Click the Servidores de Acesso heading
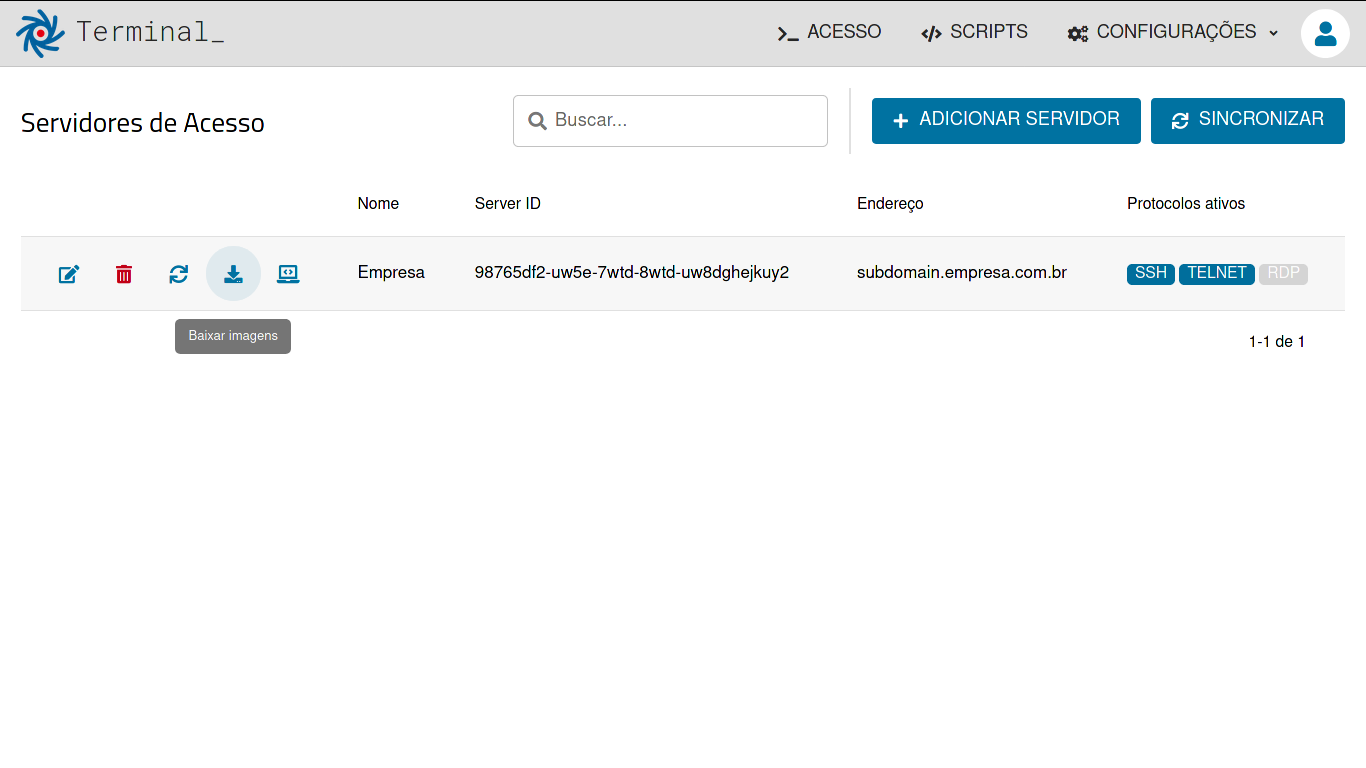This screenshot has width=1366, height=768. click(x=143, y=123)
